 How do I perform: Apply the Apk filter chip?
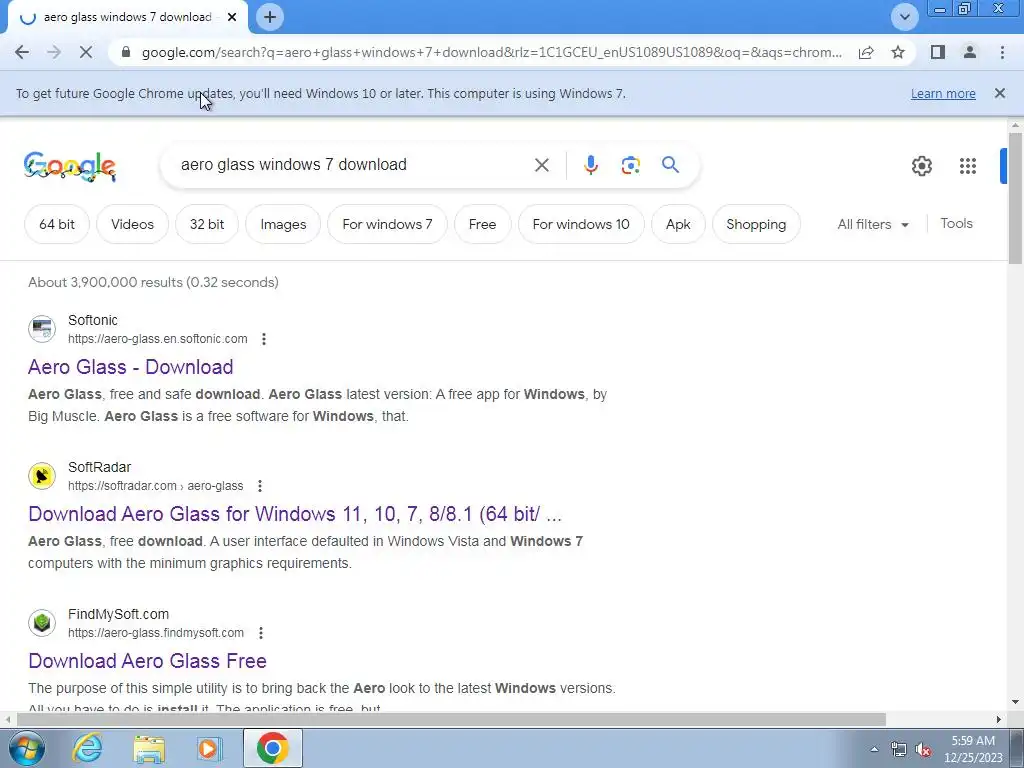click(x=679, y=224)
